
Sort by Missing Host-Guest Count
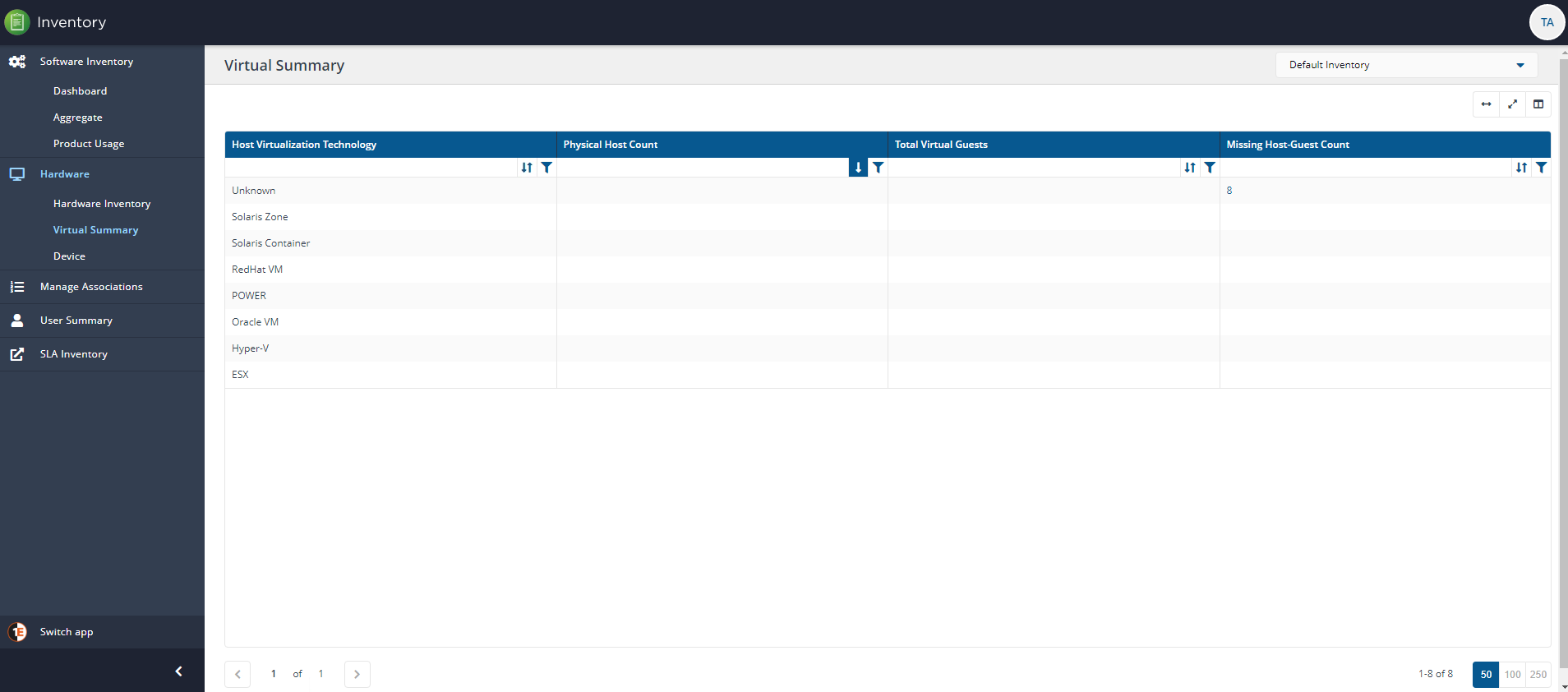click(x=1522, y=168)
